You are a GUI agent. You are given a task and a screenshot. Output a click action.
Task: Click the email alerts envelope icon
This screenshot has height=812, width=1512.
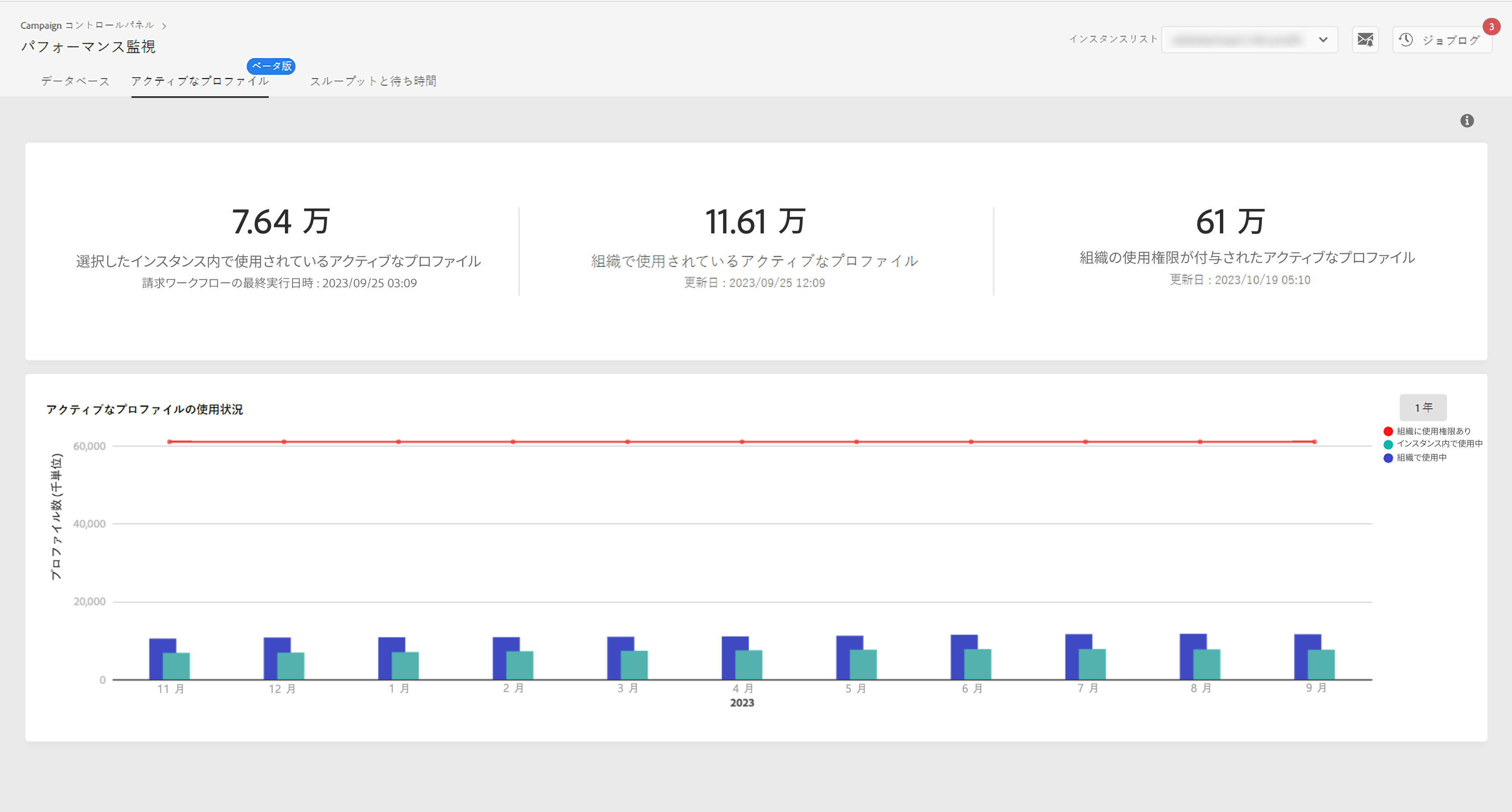(x=1365, y=40)
